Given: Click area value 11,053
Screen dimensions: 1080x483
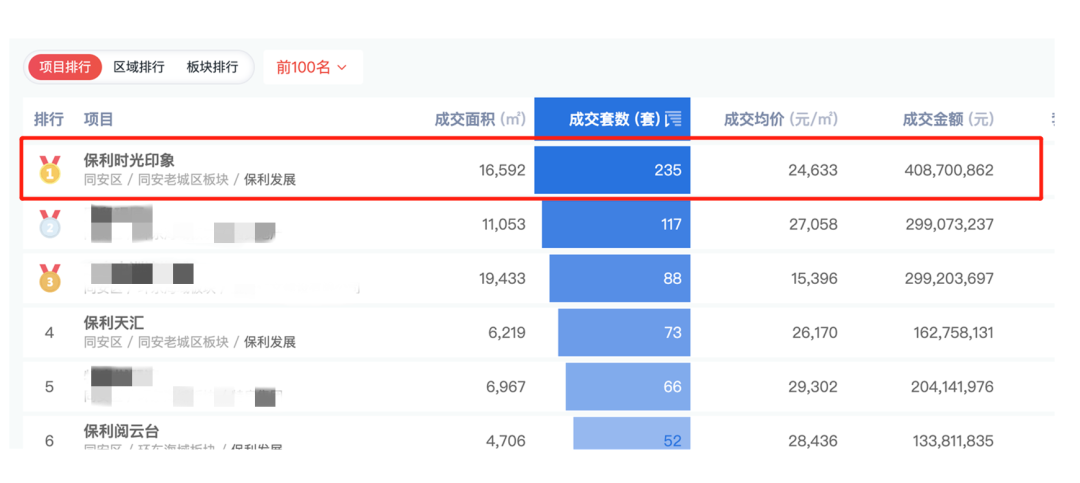Looking at the screenshot, I should click(x=502, y=224).
